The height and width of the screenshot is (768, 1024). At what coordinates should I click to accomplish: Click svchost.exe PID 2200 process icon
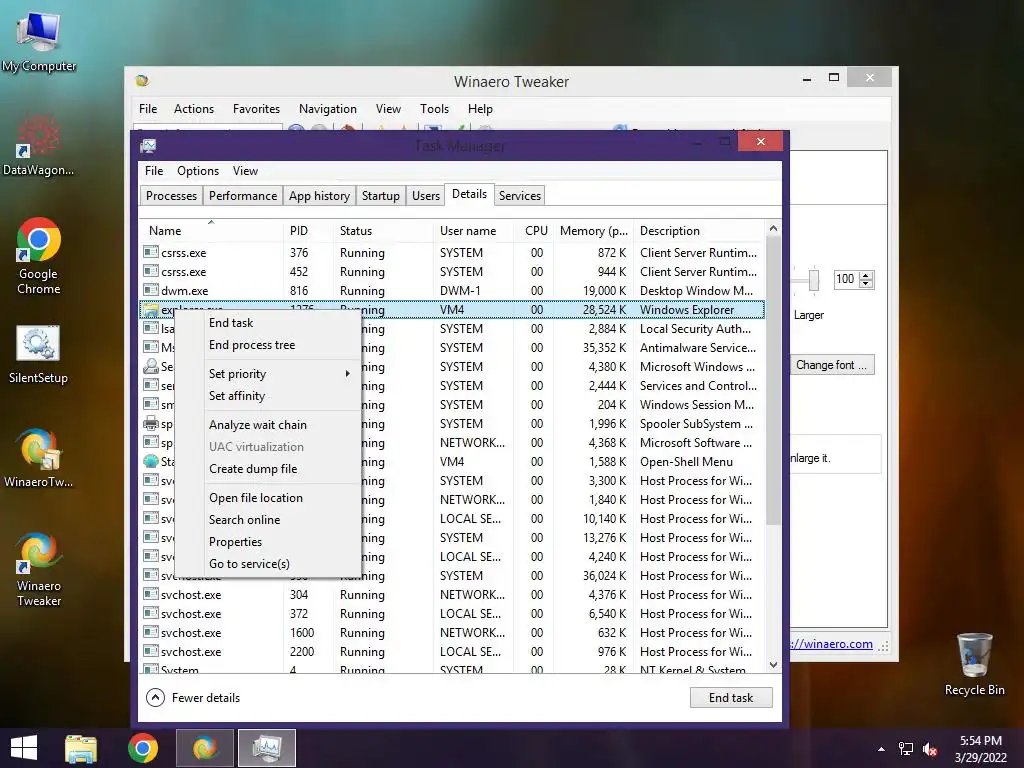pyautogui.click(x=151, y=651)
